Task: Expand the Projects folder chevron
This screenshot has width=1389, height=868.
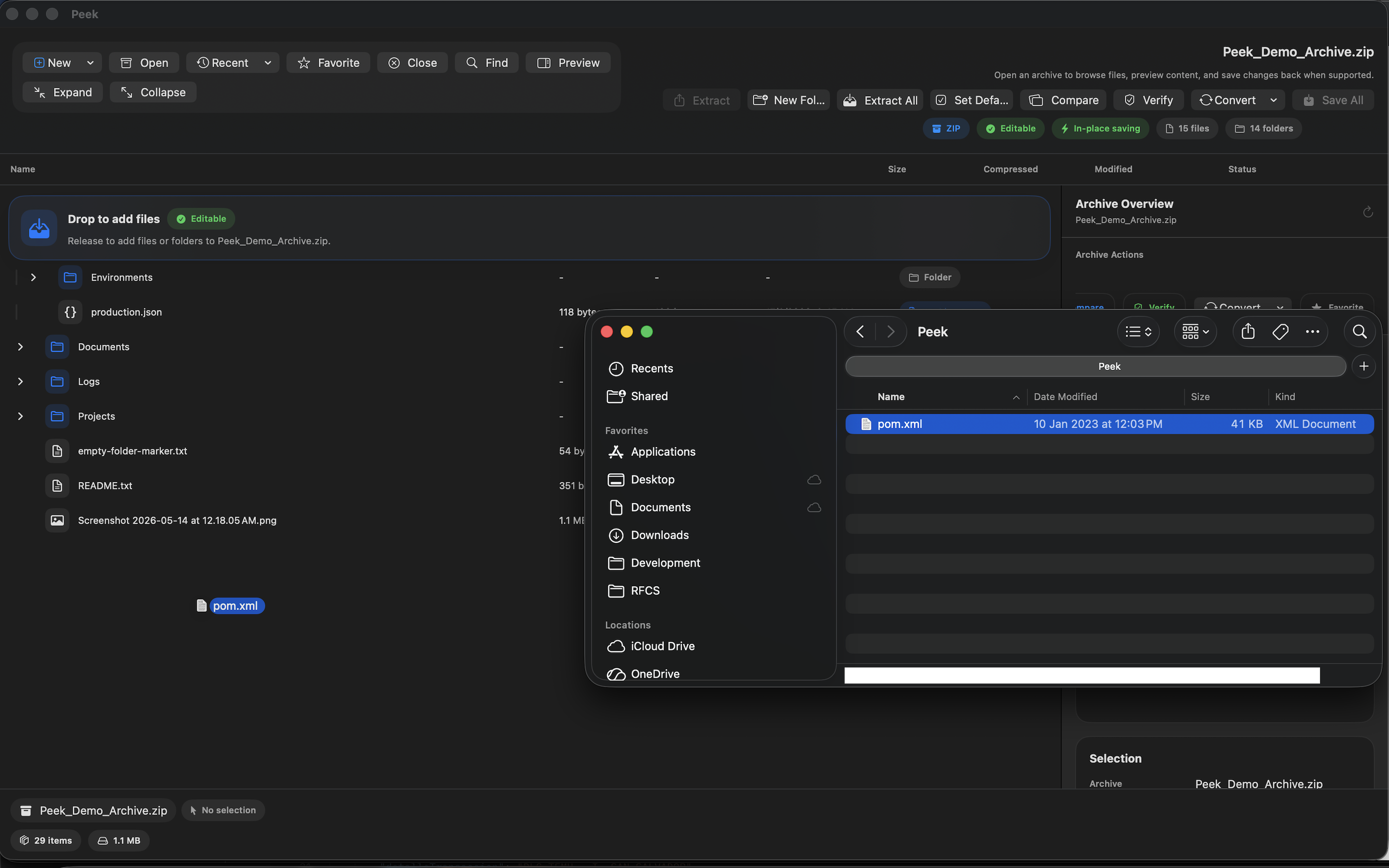Action: [20, 416]
